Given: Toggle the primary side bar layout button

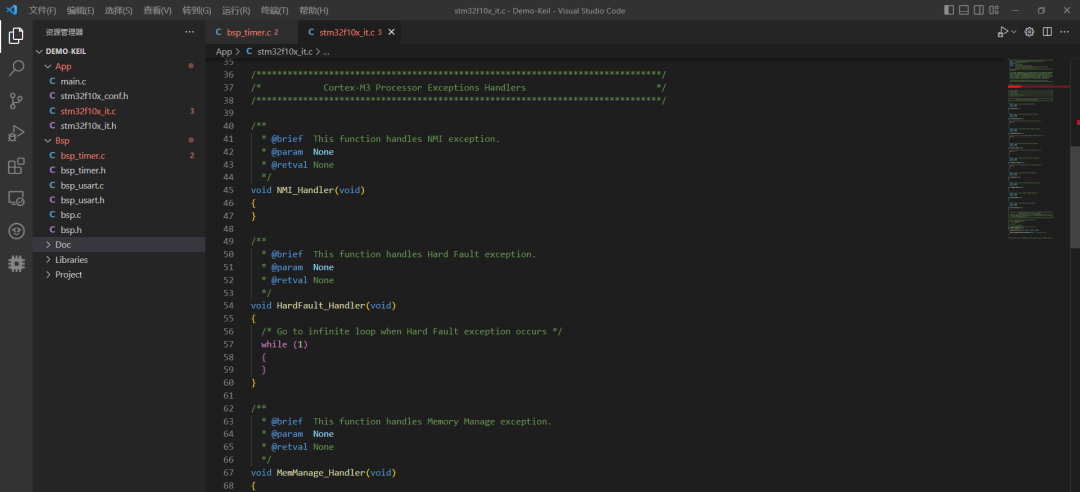Looking at the screenshot, I should click(x=949, y=10).
